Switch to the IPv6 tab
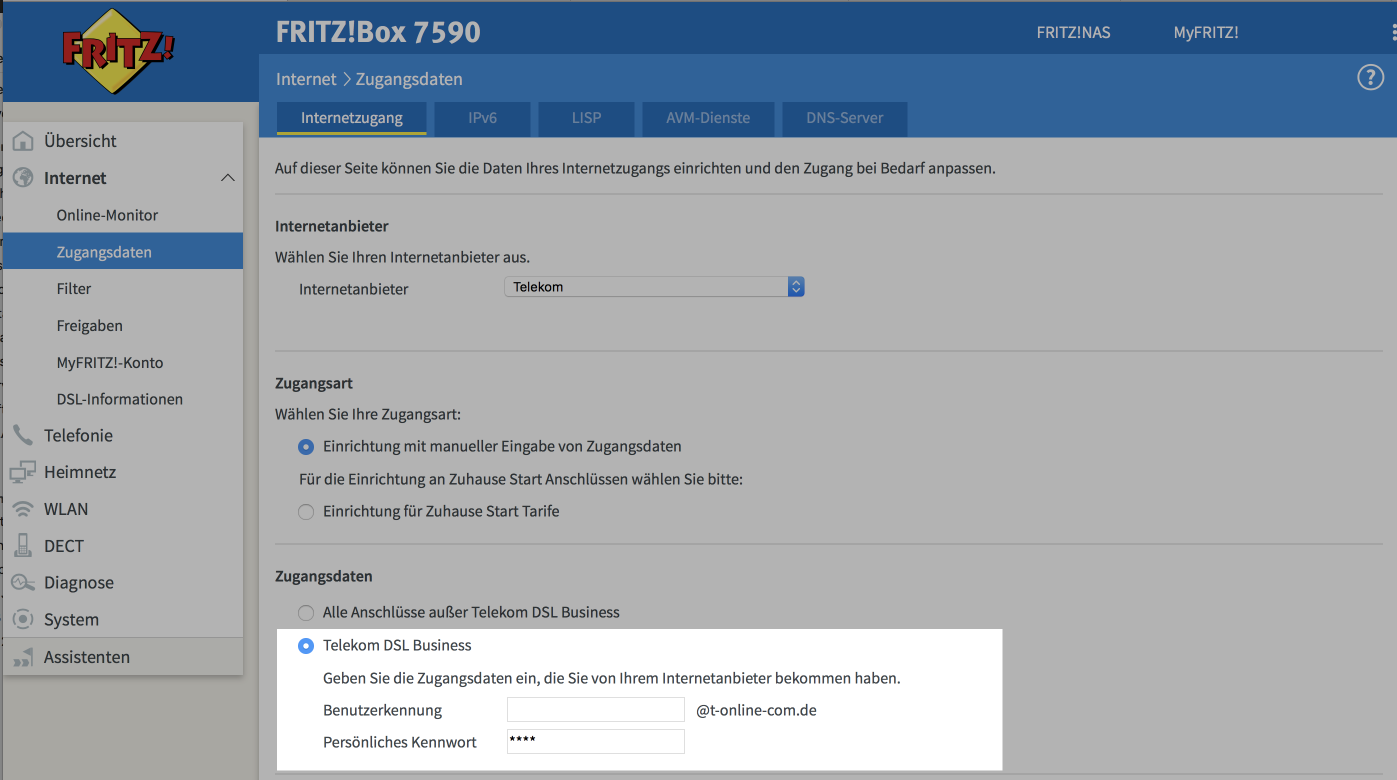Screen dimensions: 1397x780 pyautogui.click(x=482, y=118)
